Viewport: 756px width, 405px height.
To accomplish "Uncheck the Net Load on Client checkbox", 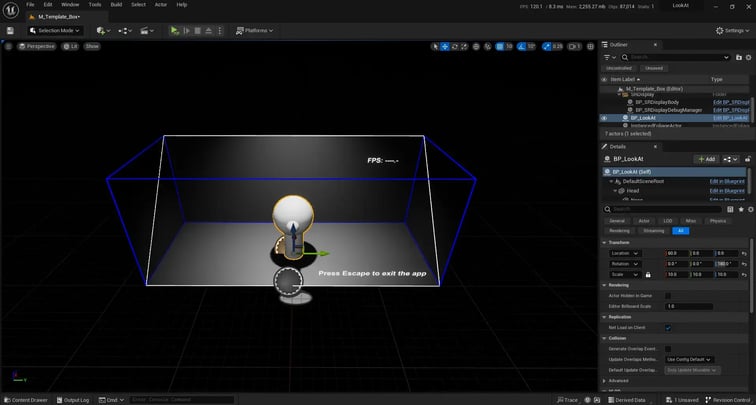I will [x=668, y=327].
